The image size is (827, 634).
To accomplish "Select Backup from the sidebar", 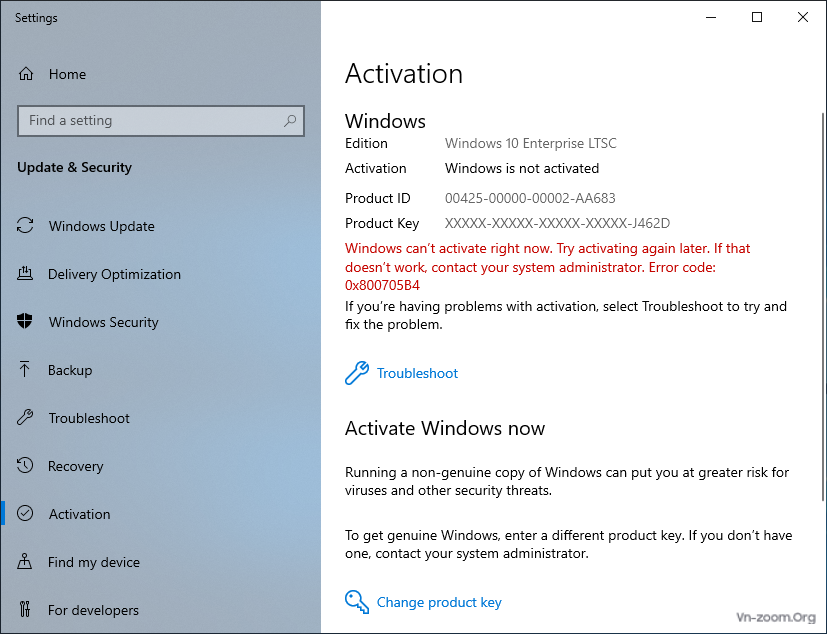I will 70,370.
